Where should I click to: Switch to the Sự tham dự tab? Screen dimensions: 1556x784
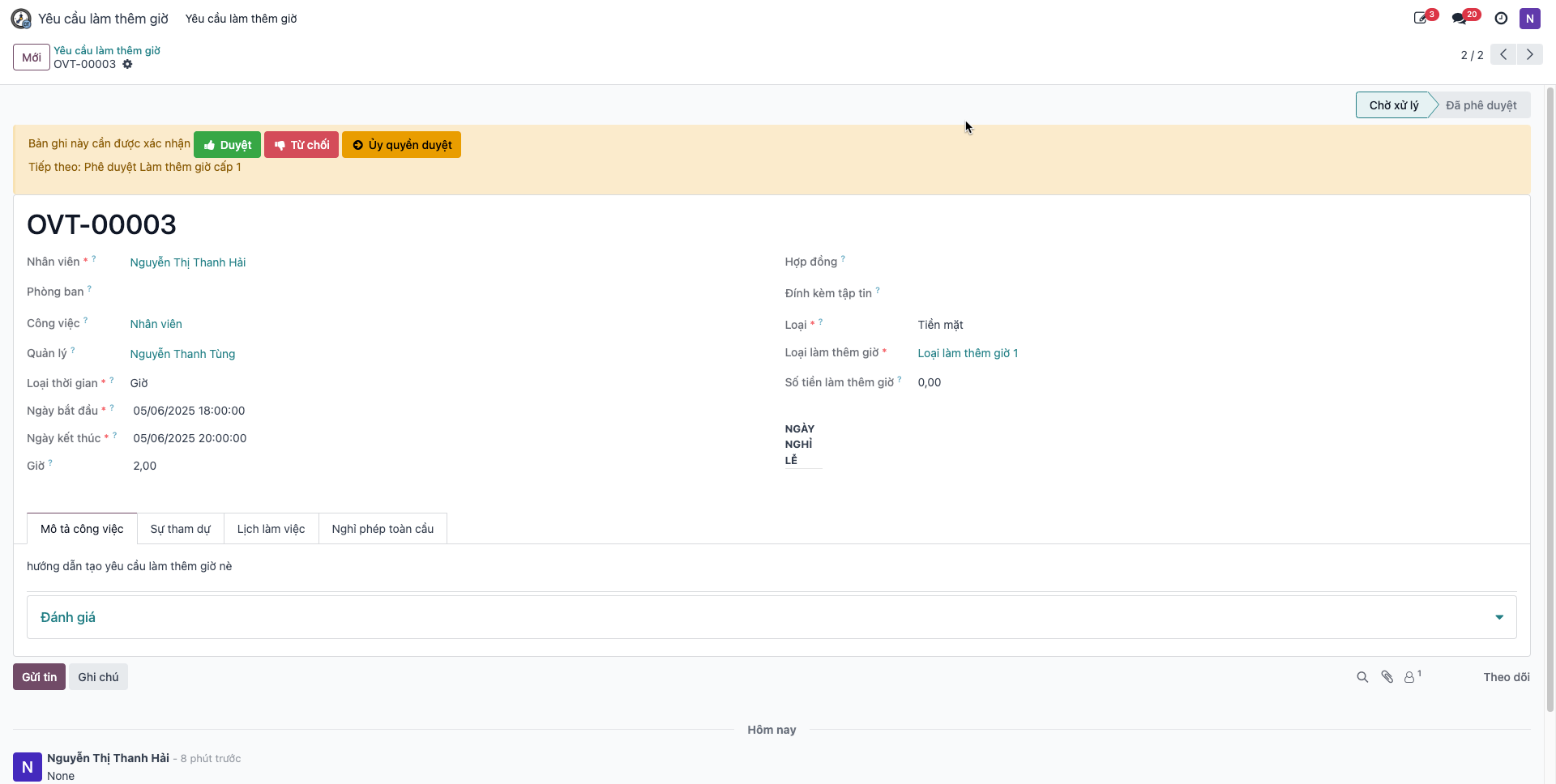pyautogui.click(x=180, y=529)
